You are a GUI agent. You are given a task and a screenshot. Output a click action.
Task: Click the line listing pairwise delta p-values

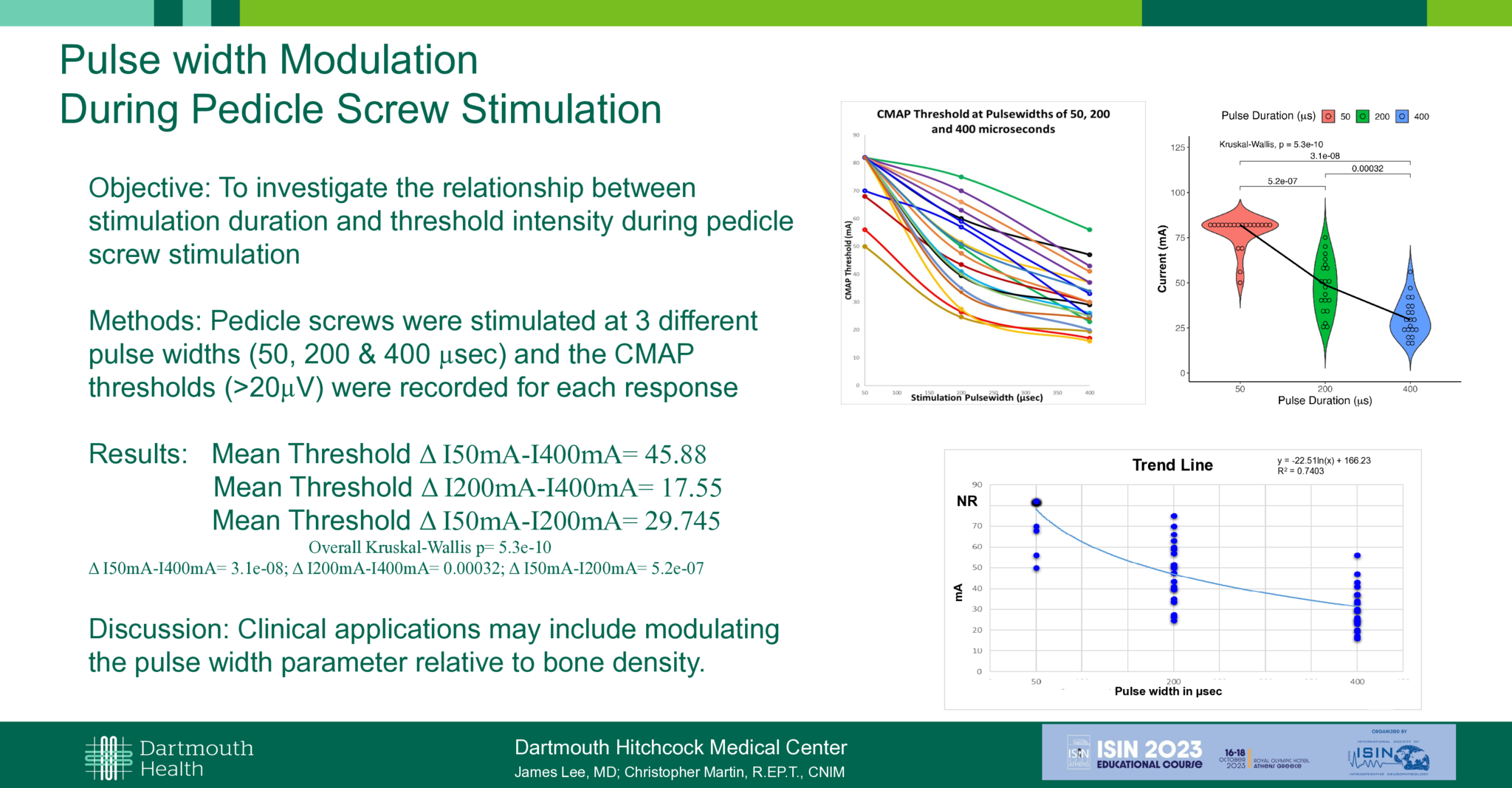pyautogui.click(x=396, y=569)
